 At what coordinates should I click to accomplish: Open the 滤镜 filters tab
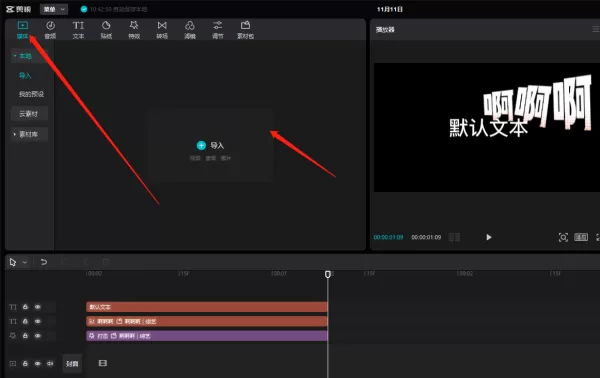point(190,30)
